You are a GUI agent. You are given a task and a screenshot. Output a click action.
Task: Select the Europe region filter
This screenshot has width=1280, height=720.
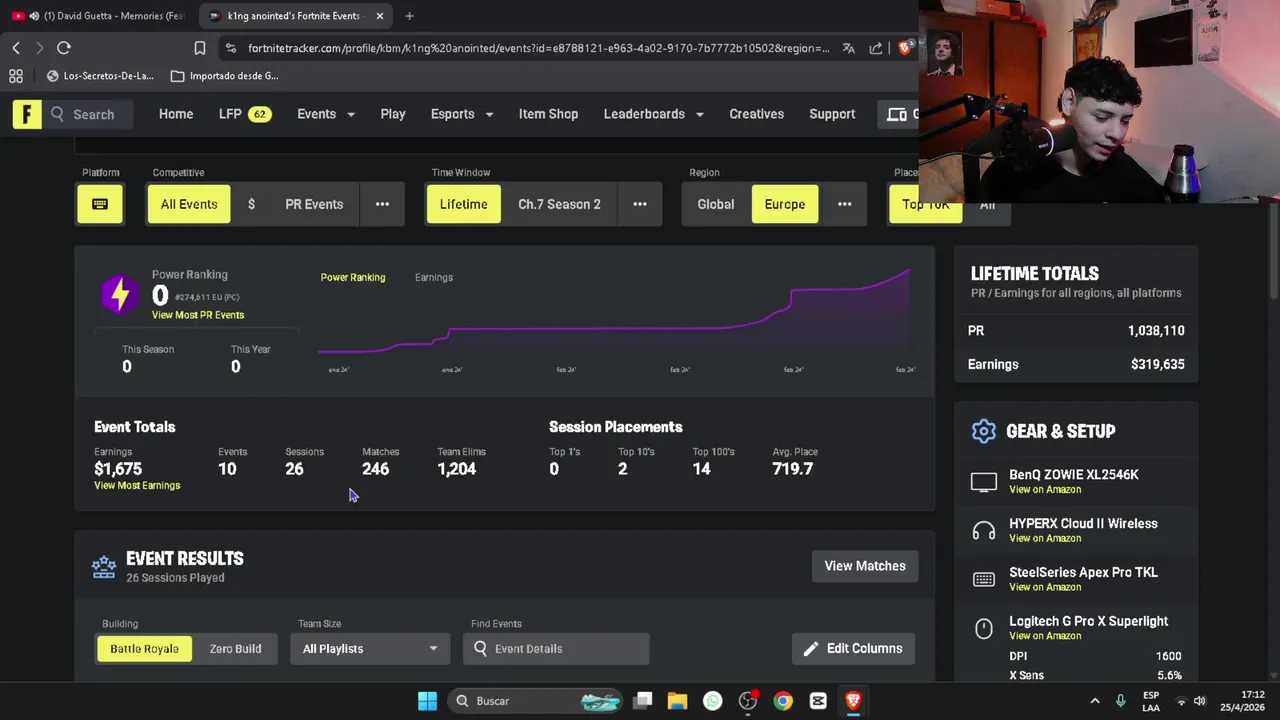(785, 204)
